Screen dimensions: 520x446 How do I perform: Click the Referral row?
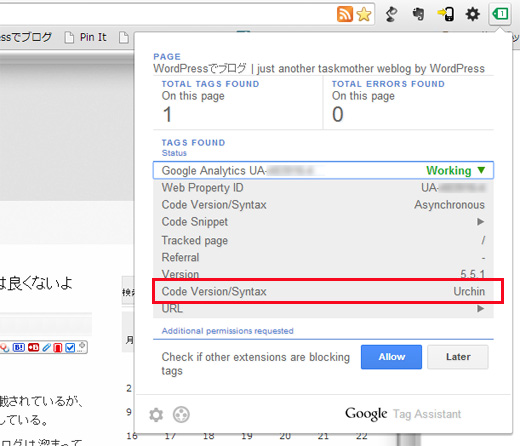click(323, 257)
